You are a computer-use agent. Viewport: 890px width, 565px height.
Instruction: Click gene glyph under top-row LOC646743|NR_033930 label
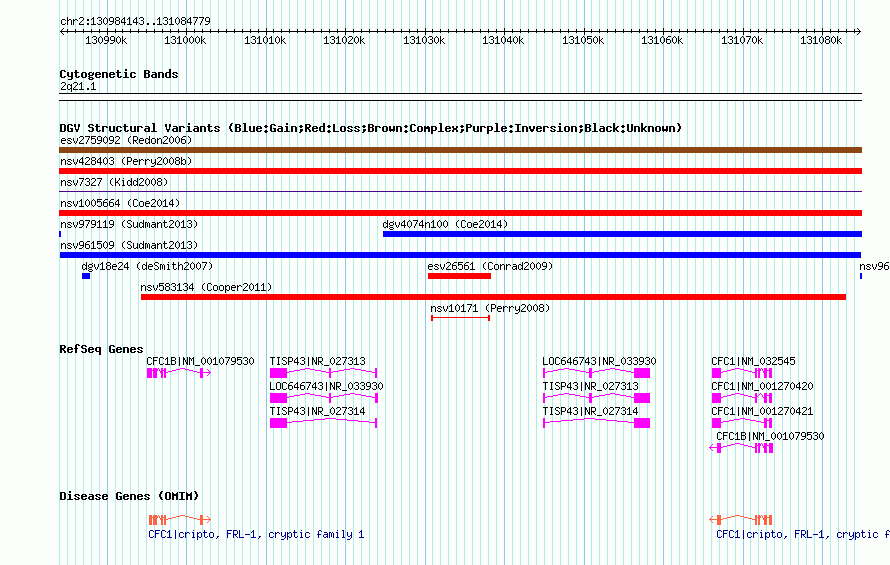[597, 373]
